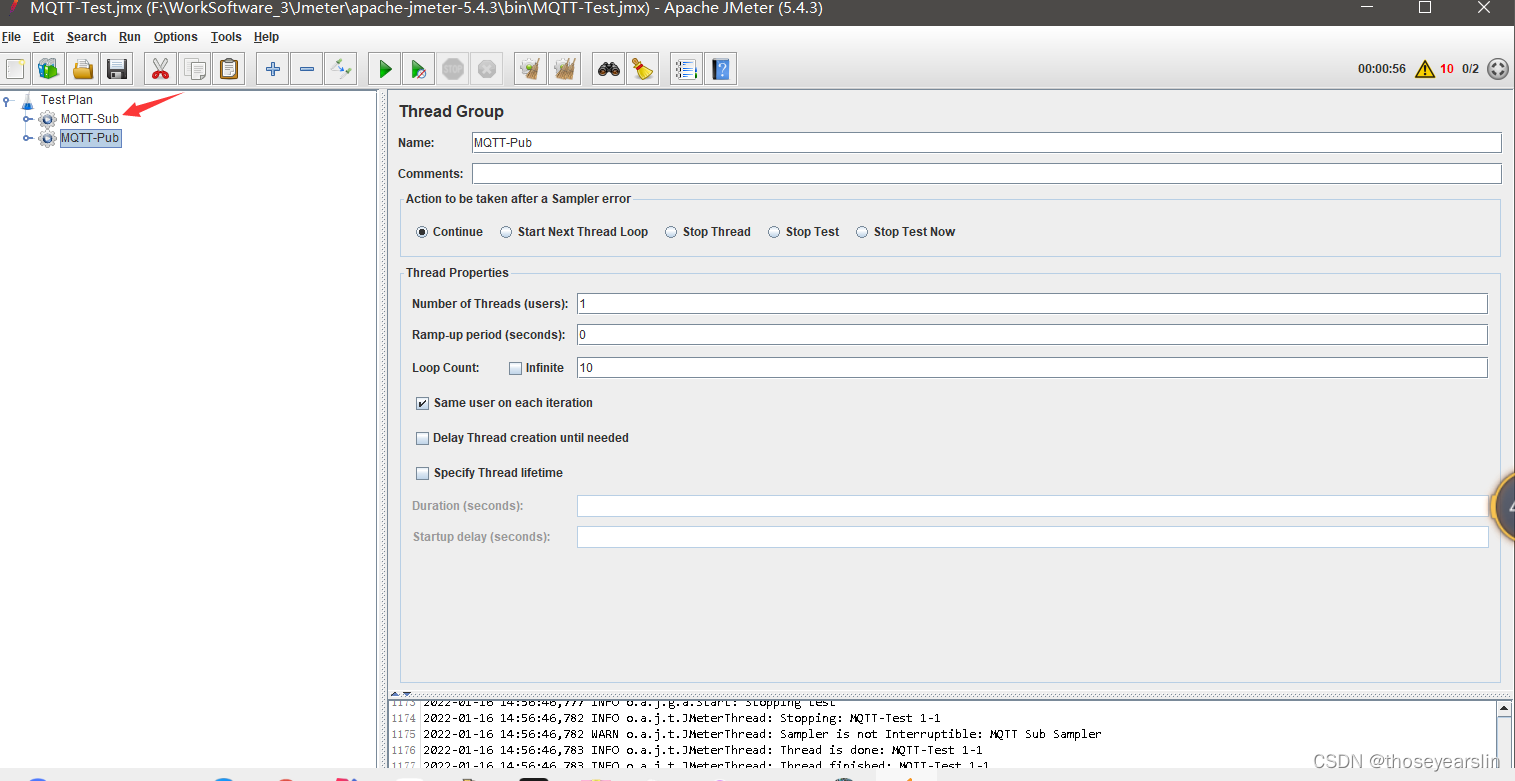
Task: Click the Reset Search brush icon
Action: pyautogui.click(x=642, y=69)
